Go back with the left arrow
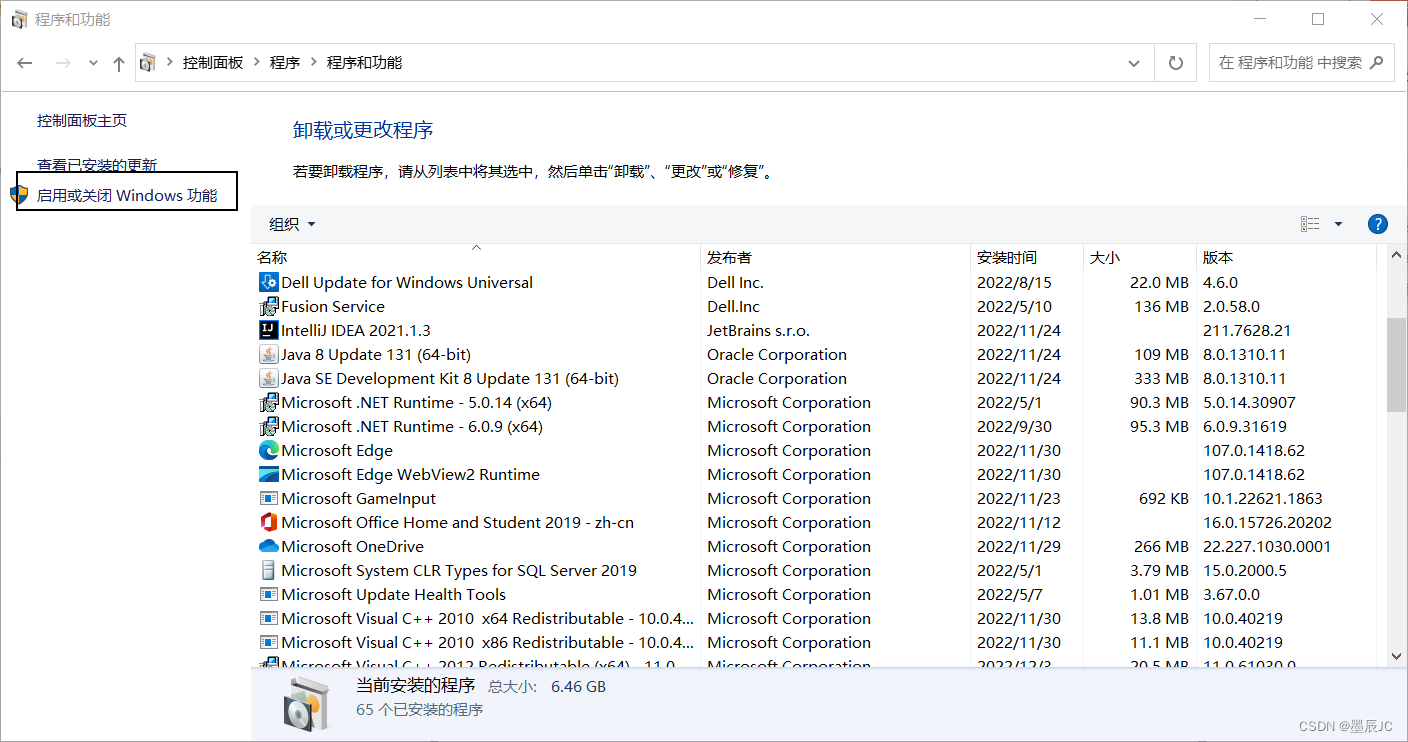Screen dimensions: 1408x742 coord(25,63)
